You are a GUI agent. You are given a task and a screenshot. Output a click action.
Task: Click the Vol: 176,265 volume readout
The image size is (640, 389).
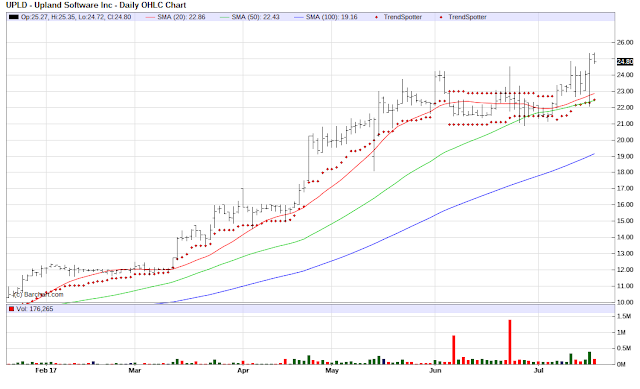[x=35, y=309]
